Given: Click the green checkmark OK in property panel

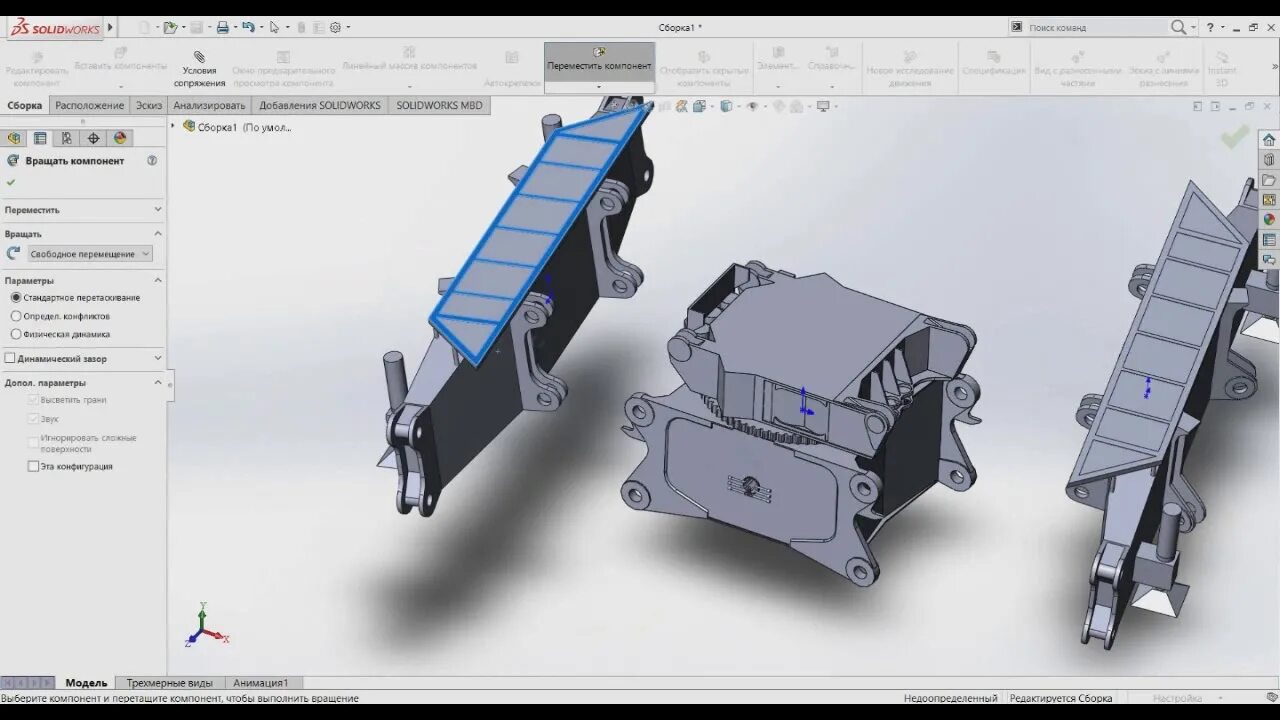Looking at the screenshot, I should (11, 182).
